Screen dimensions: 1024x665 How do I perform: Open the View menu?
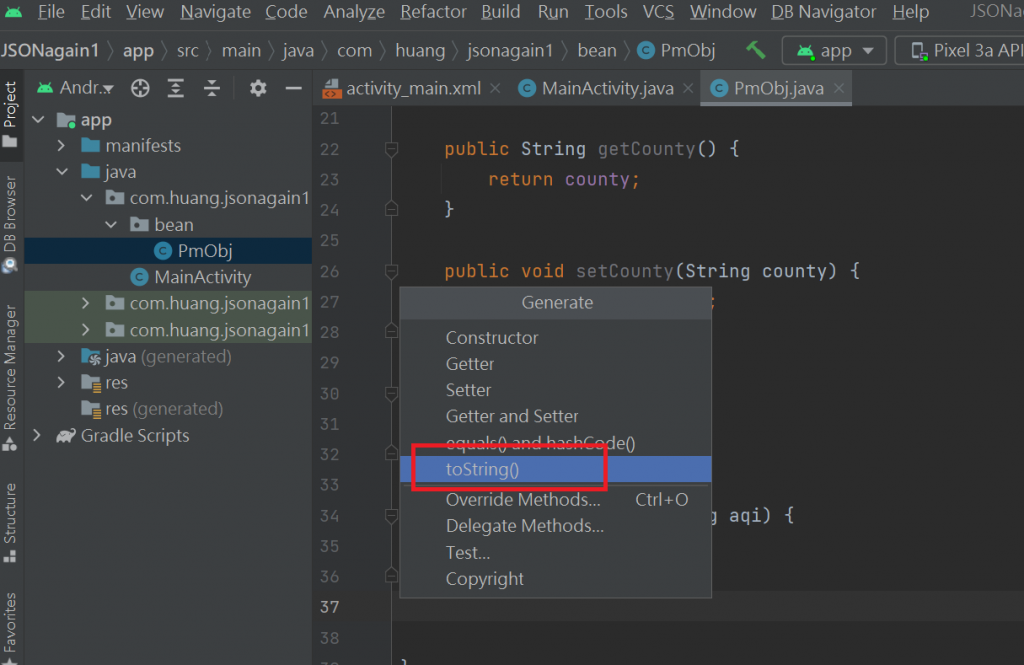[x=144, y=12]
